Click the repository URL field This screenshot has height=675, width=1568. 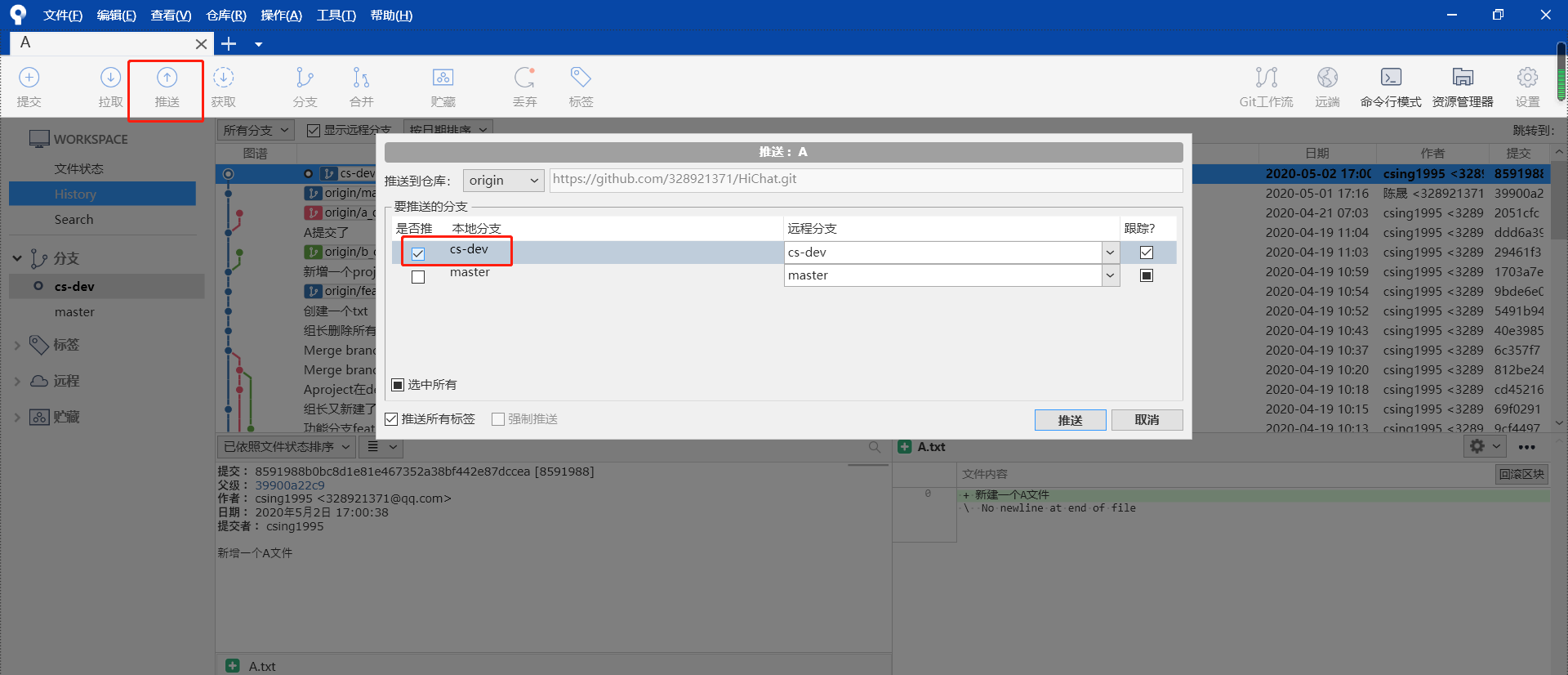[866, 180]
